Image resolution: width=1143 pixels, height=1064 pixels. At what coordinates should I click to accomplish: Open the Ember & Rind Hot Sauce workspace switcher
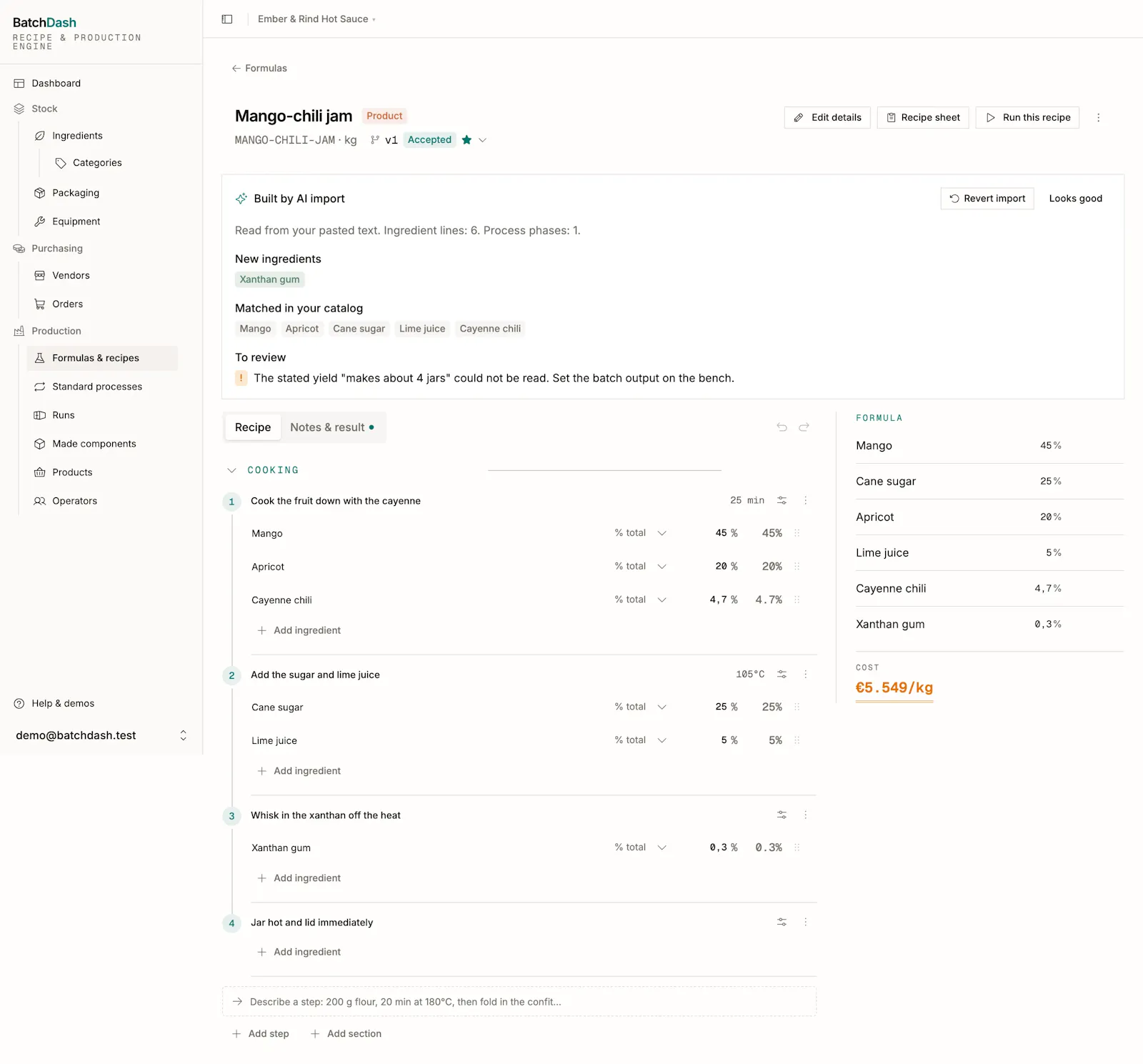(316, 19)
